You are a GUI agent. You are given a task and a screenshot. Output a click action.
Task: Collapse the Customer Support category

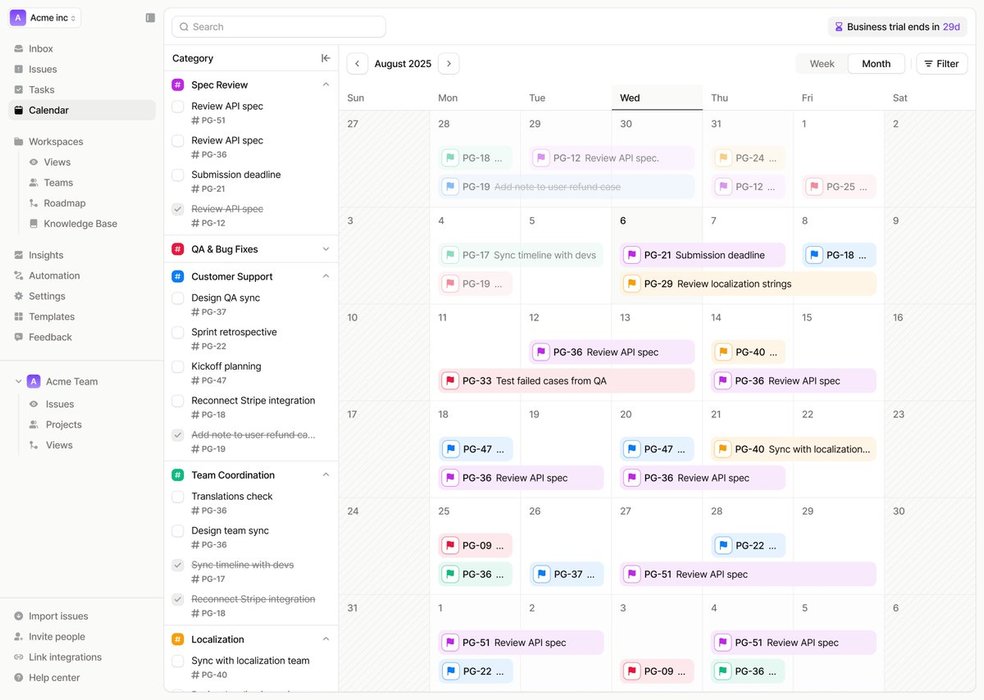click(326, 277)
